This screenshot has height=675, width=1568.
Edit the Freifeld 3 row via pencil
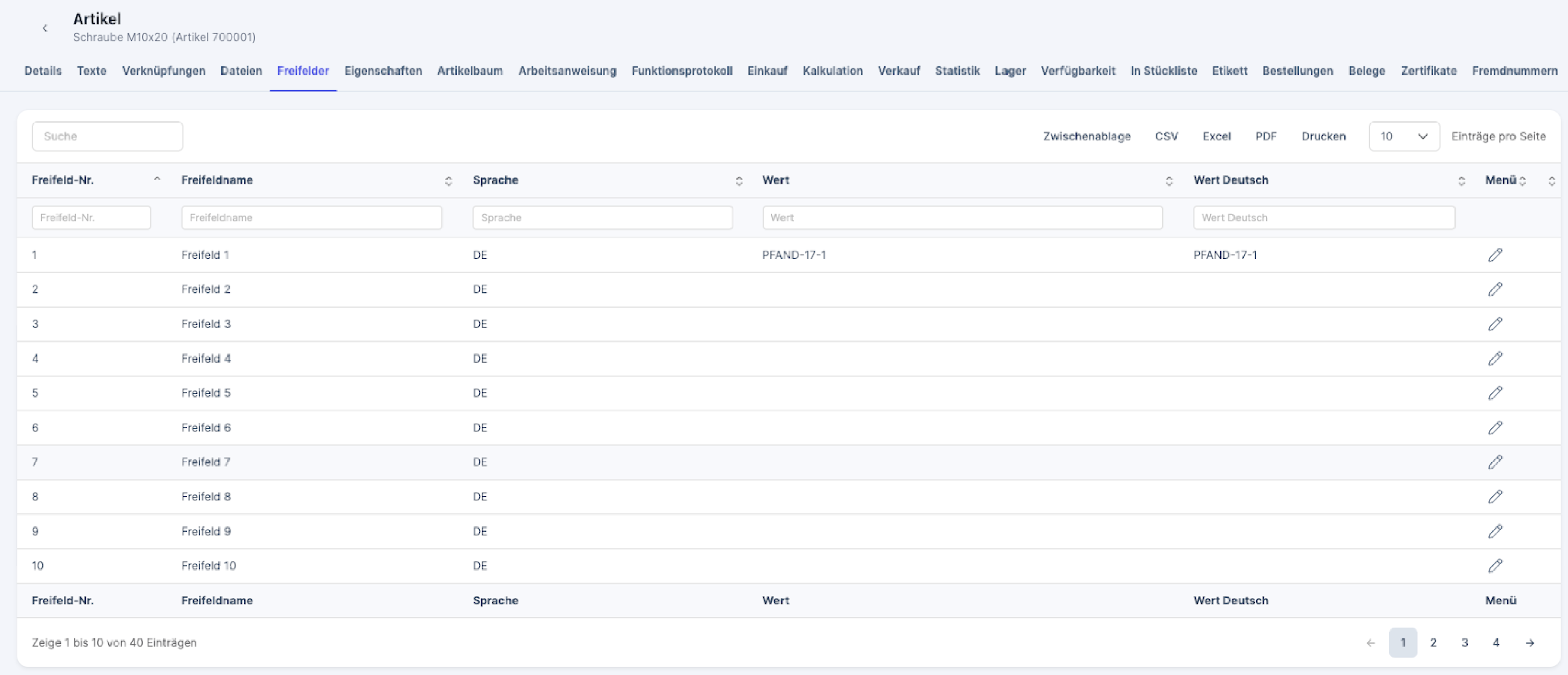(1495, 324)
